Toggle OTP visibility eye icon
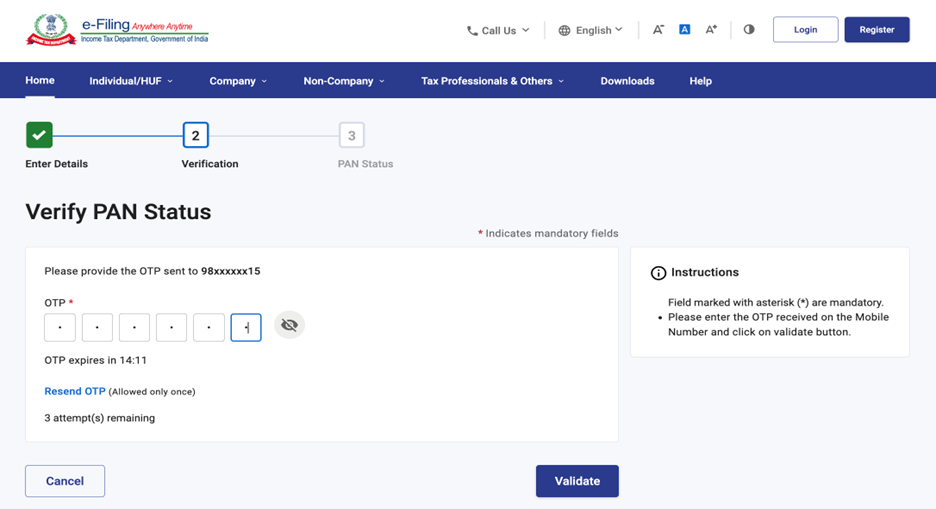Viewport: 936px width, 509px height. point(289,326)
